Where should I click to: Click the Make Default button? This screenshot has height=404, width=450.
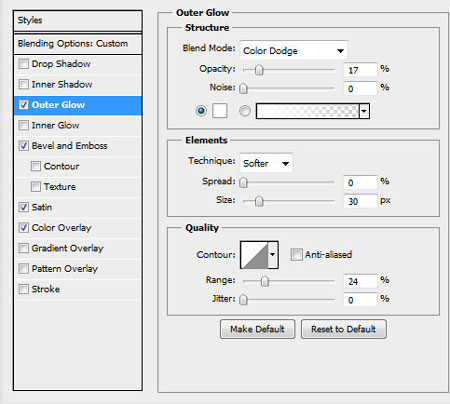(257, 329)
